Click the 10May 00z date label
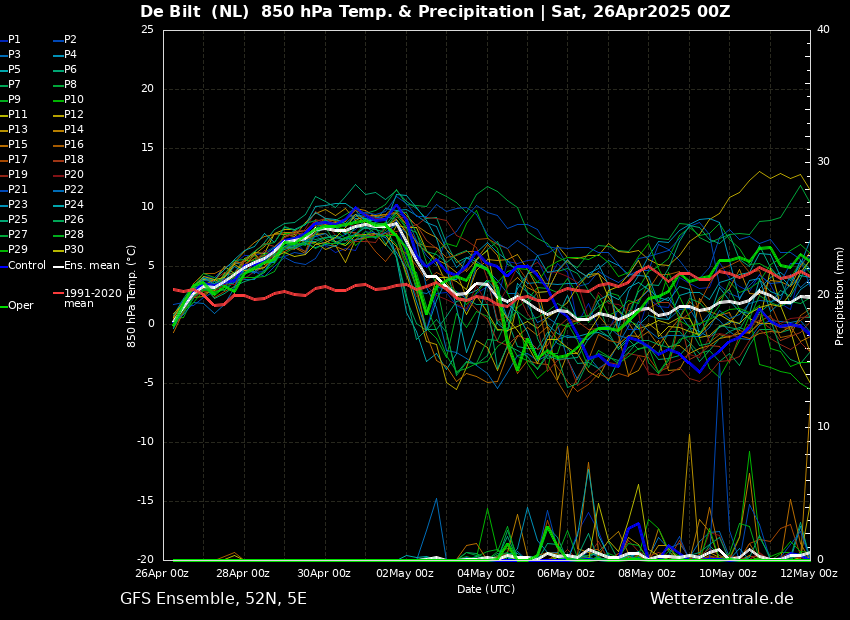The image size is (850, 620). coord(729,573)
